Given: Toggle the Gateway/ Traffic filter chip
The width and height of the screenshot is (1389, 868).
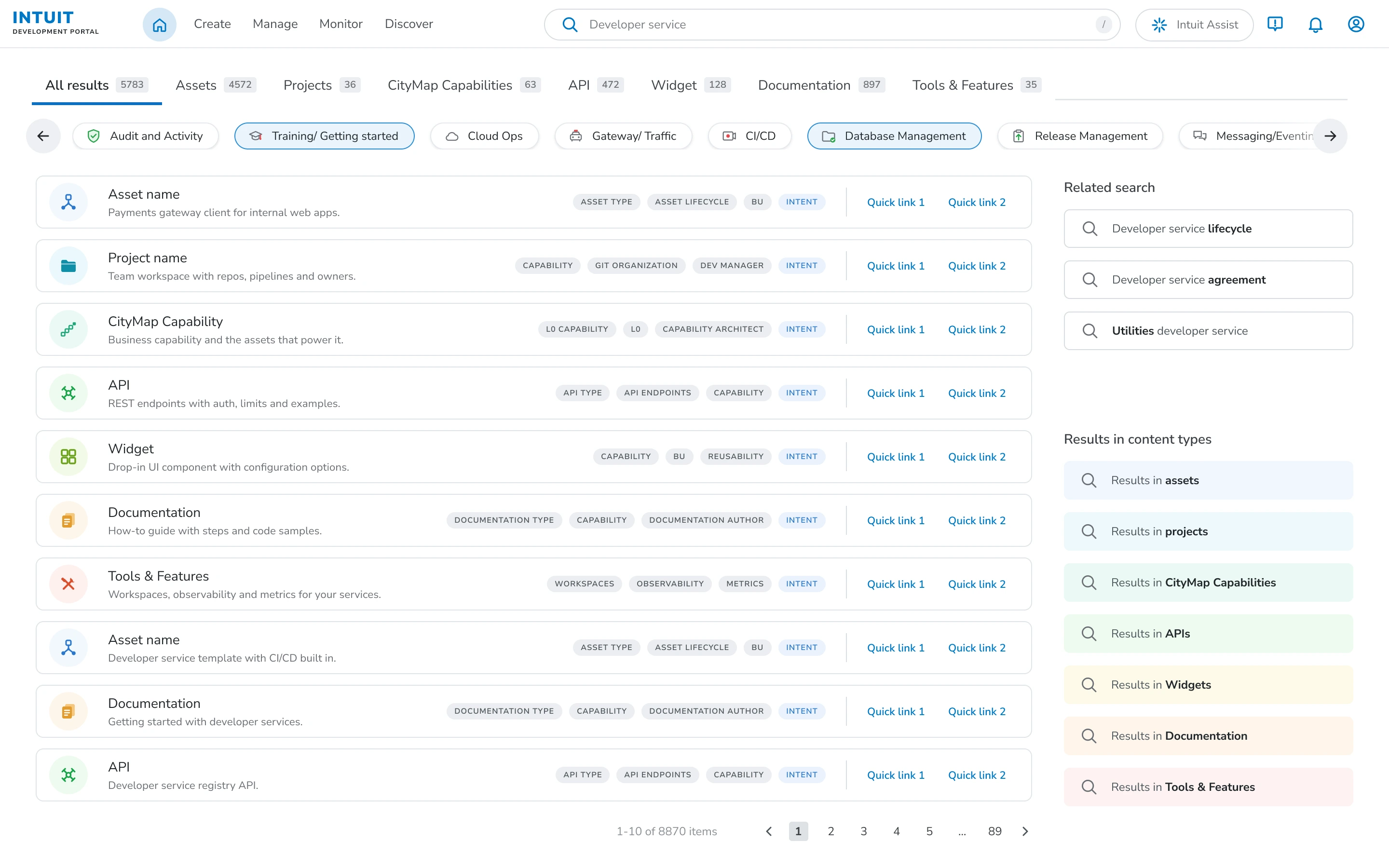Looking at the screenshot, I should (x=623, y=136).
